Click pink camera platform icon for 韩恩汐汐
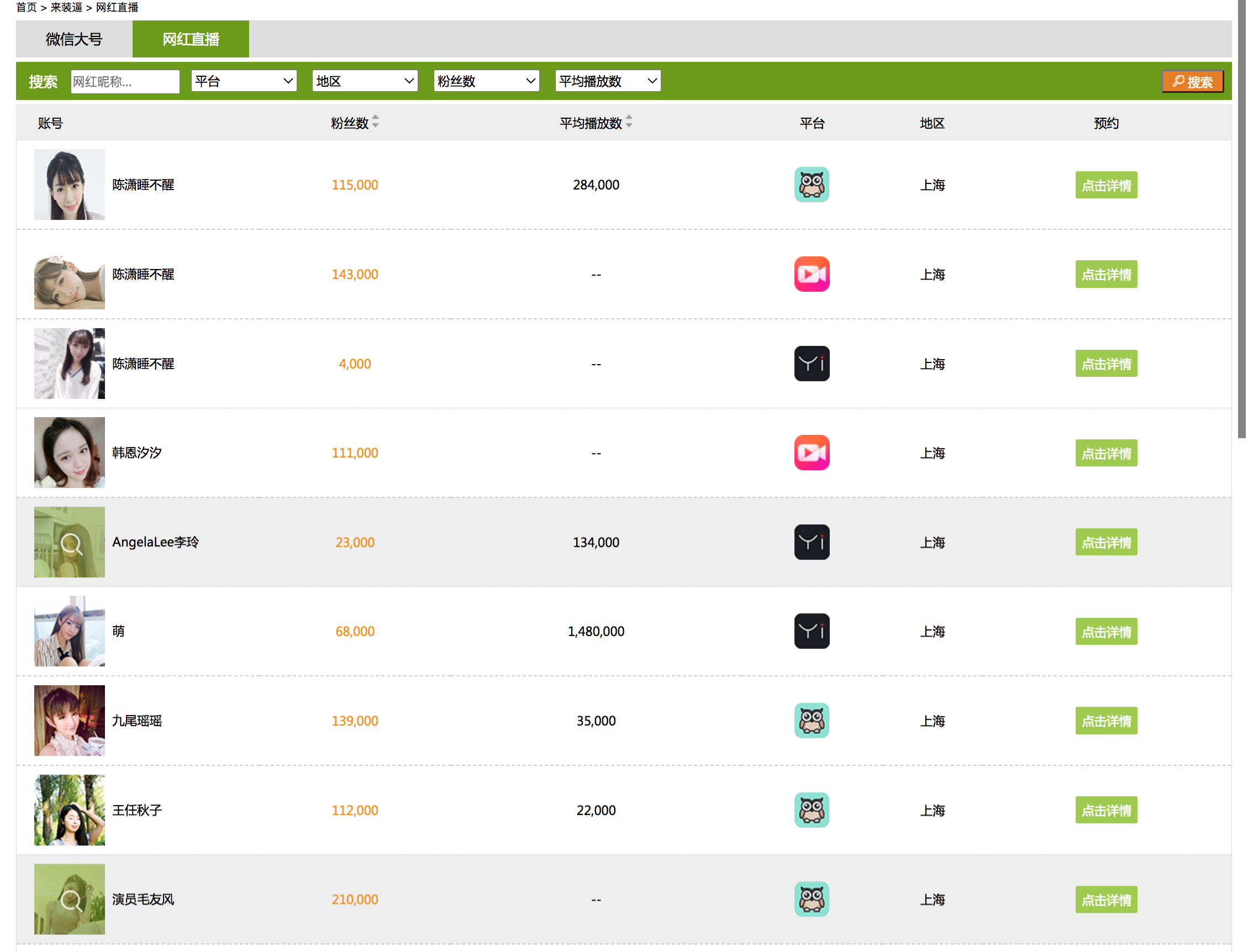The image size is (1248, 952). click(x=811, y=453)
